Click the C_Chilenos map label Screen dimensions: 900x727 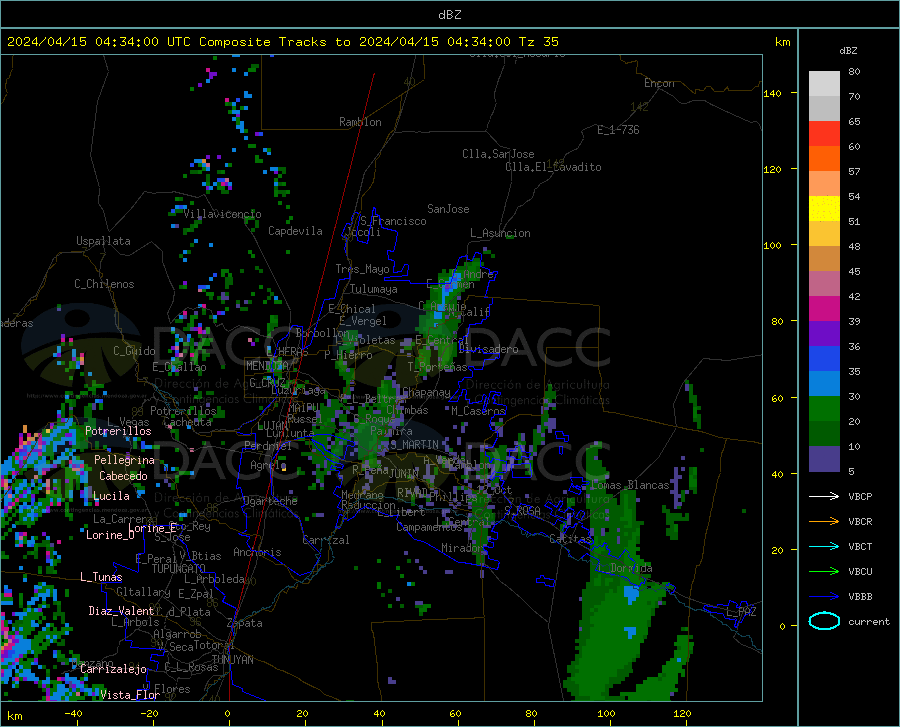[104, 284]
